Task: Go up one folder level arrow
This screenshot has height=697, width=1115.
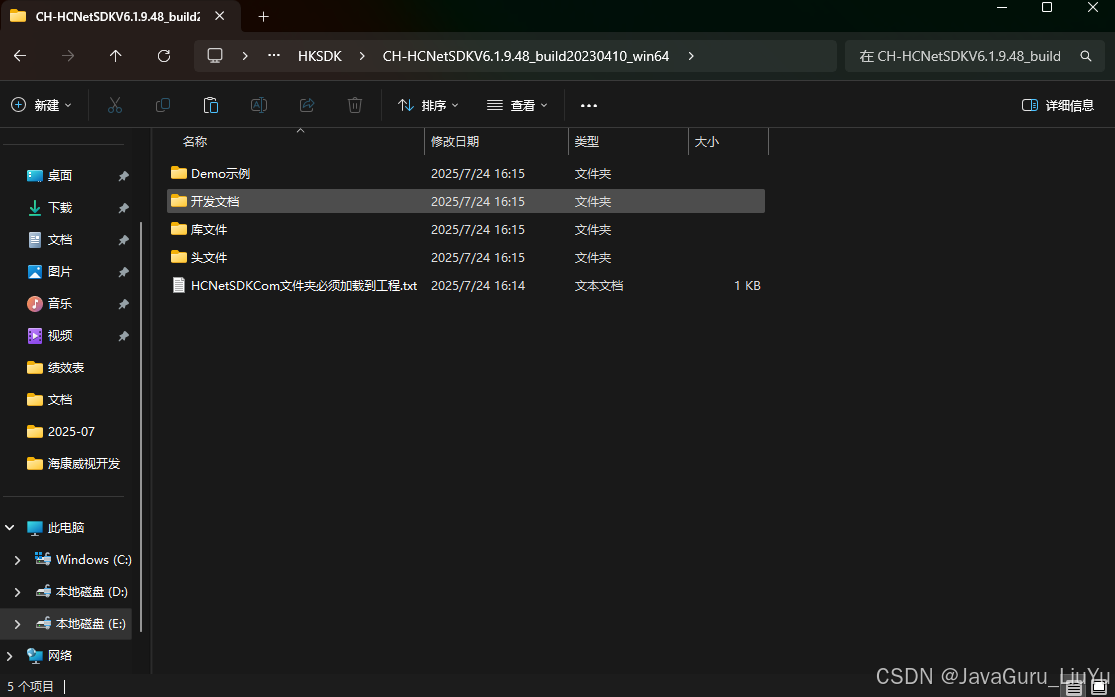Action: [115, 55]
